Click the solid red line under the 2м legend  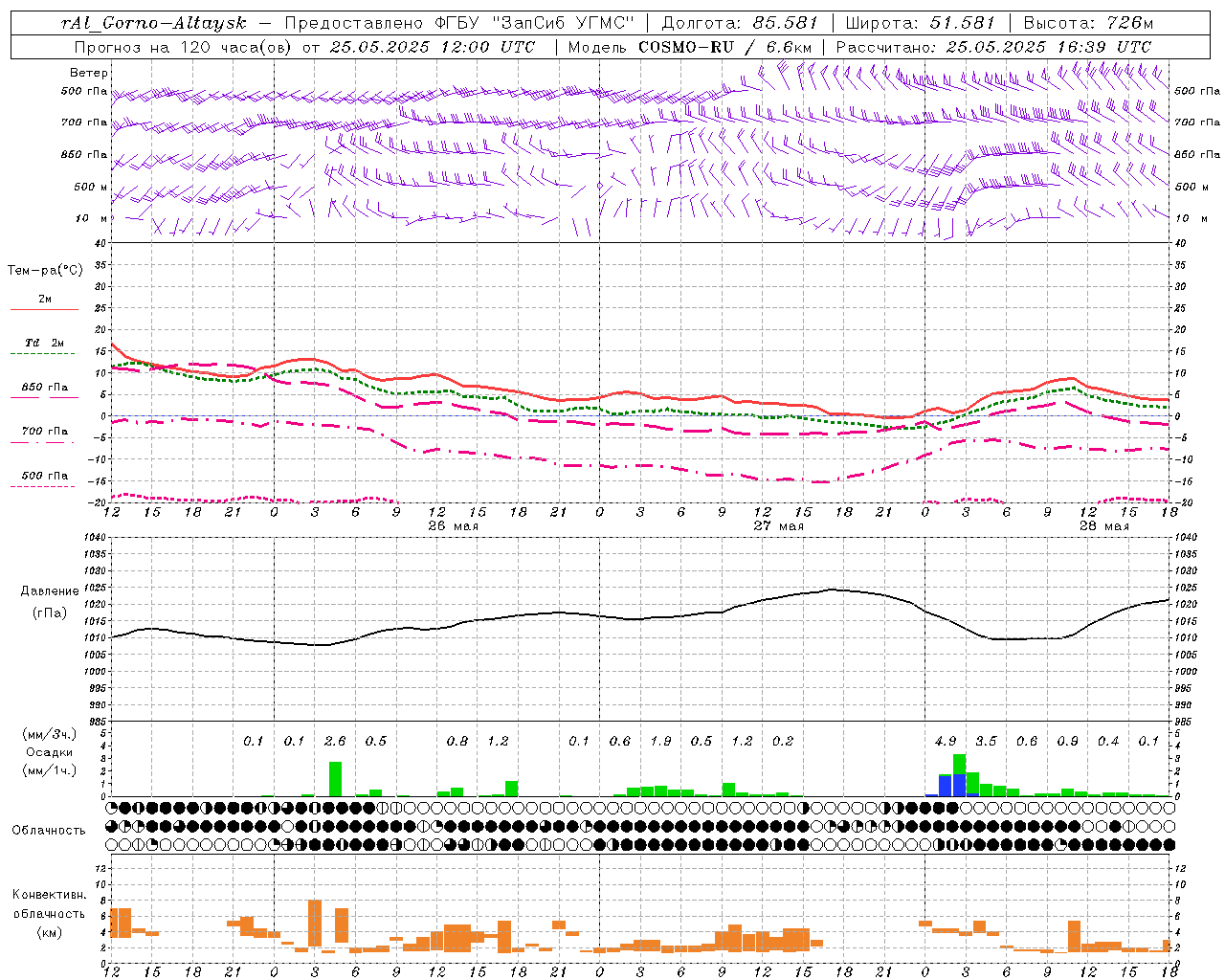pyautogui.click(x=44, y=309)
